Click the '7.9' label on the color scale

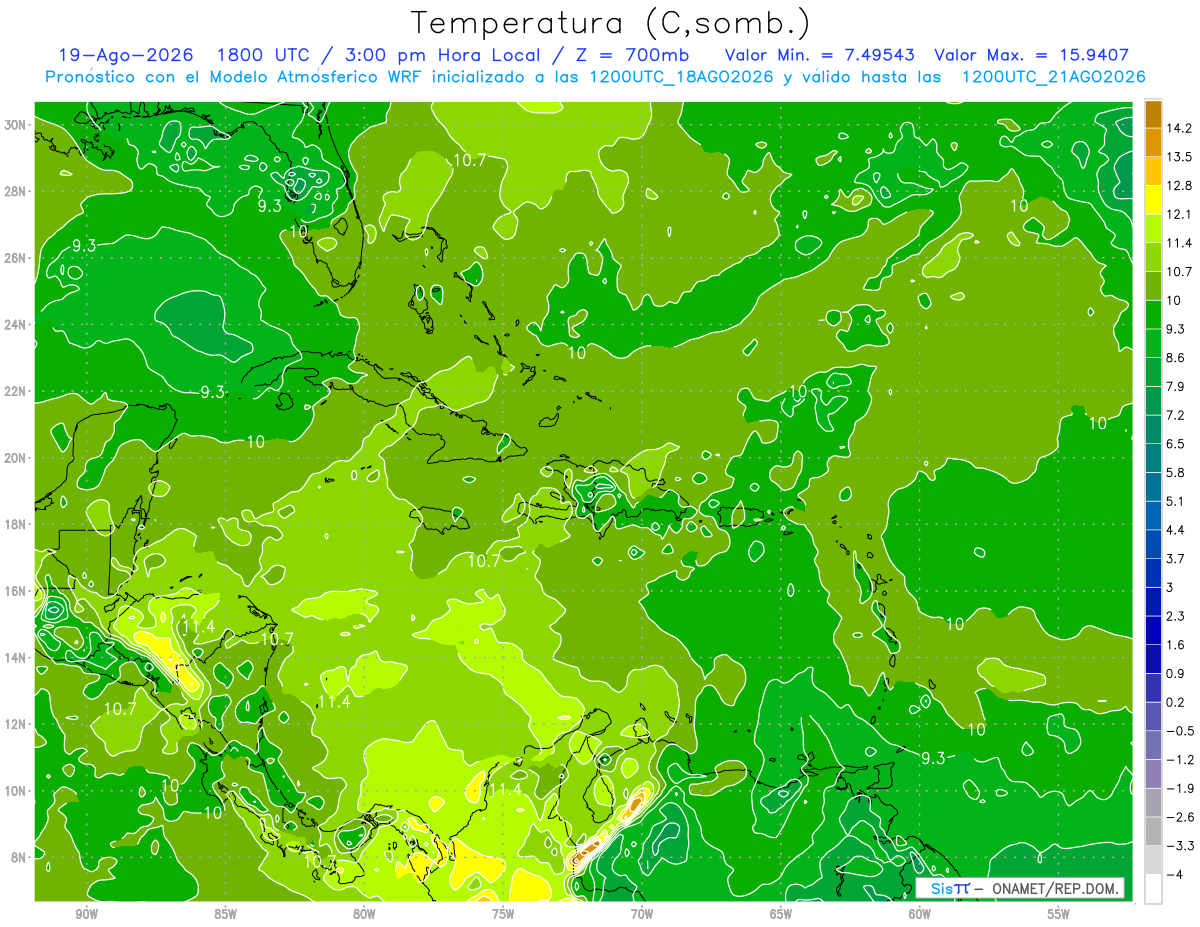click(1177, 386)
